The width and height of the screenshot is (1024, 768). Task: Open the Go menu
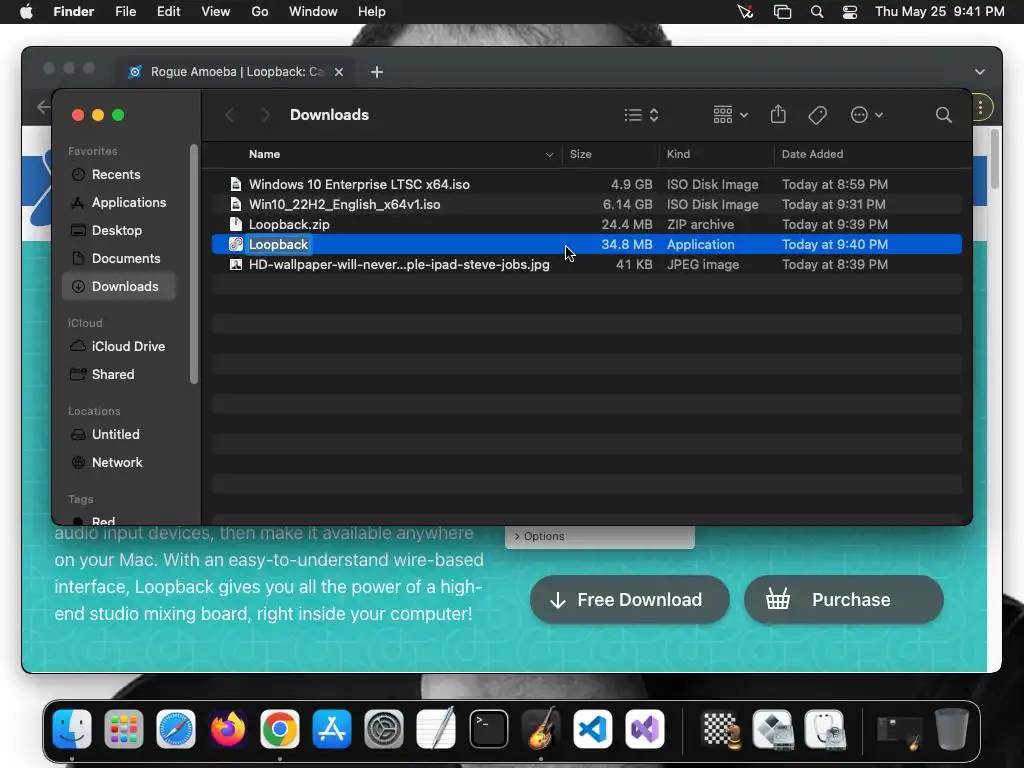pyautogui.click(x=260, y=12)
